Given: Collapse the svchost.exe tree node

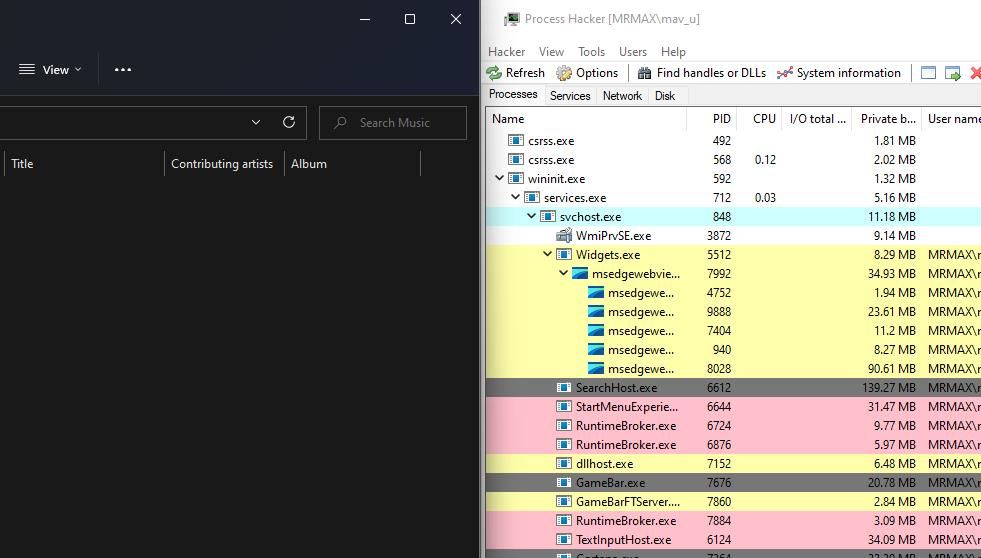Looking at the screenshot, I should point(531,216).
